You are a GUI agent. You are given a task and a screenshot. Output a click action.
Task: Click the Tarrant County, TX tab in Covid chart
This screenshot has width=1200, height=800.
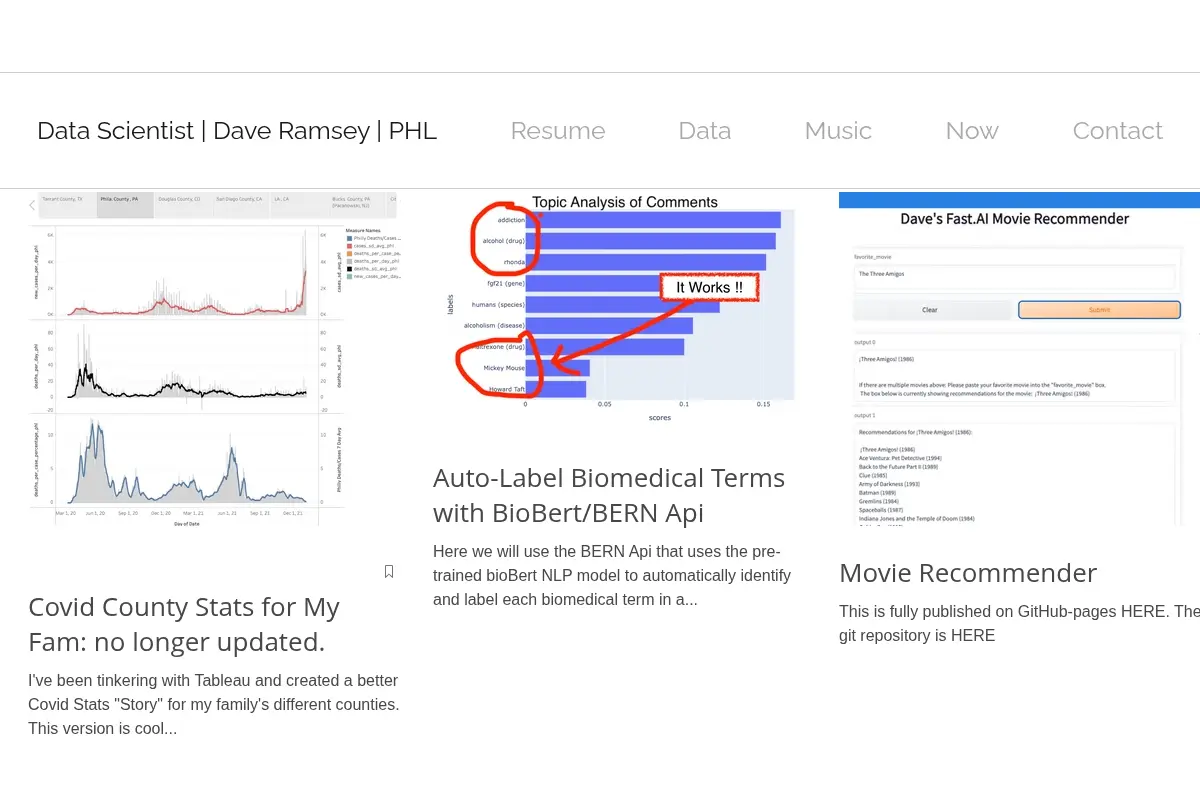click(x=67, y=205)
